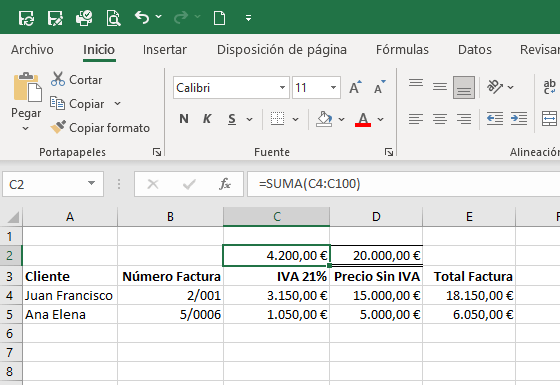Increase indent icon

(519, 119)
